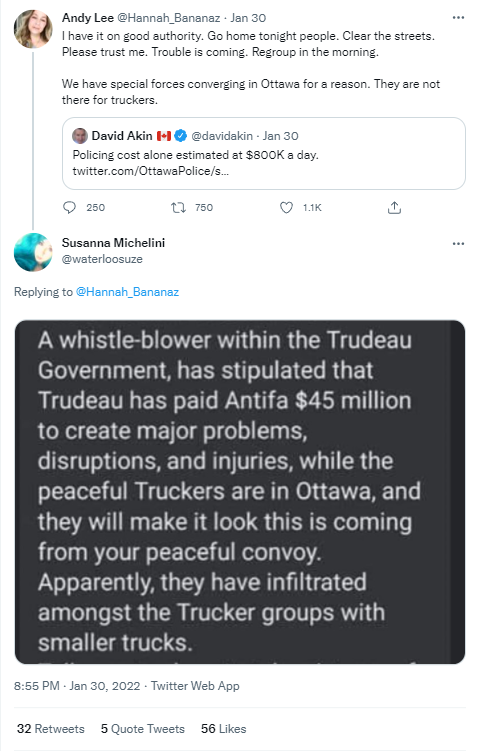Click the @waterloosuze handle
This screenshot has width=479, height=751.
click(102, 259)
